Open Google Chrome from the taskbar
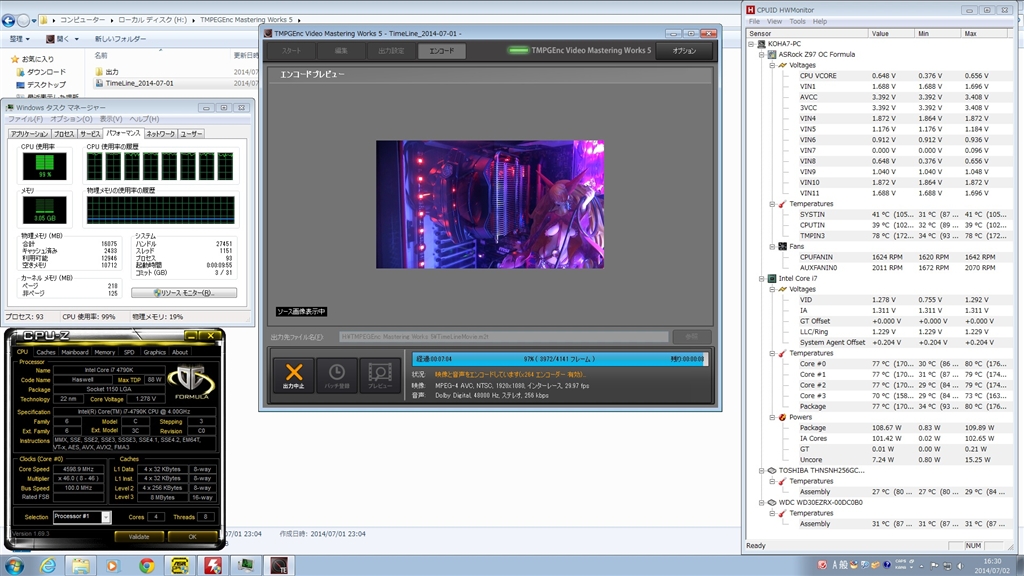The width and height of the screenshot is (1024, 576). pos(146,564)
